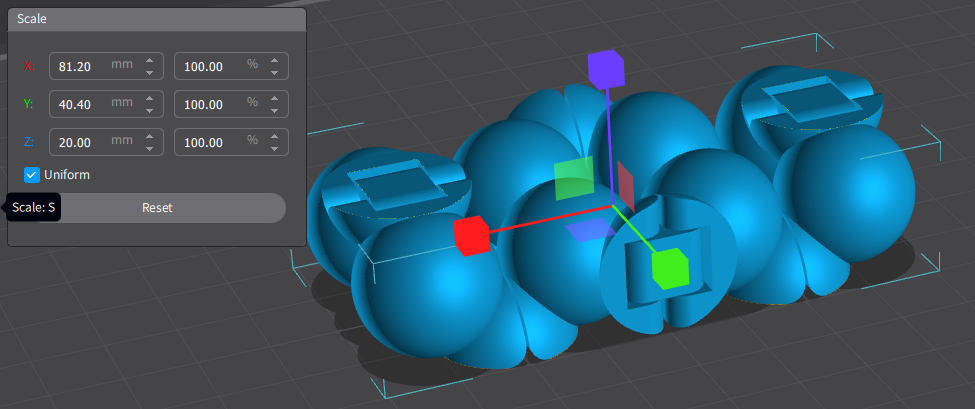This screenshot has width=975, height=409.
Task: Decrease Z scale percent with down arrow
Action: pyautogui.click(x=274, y=149)
